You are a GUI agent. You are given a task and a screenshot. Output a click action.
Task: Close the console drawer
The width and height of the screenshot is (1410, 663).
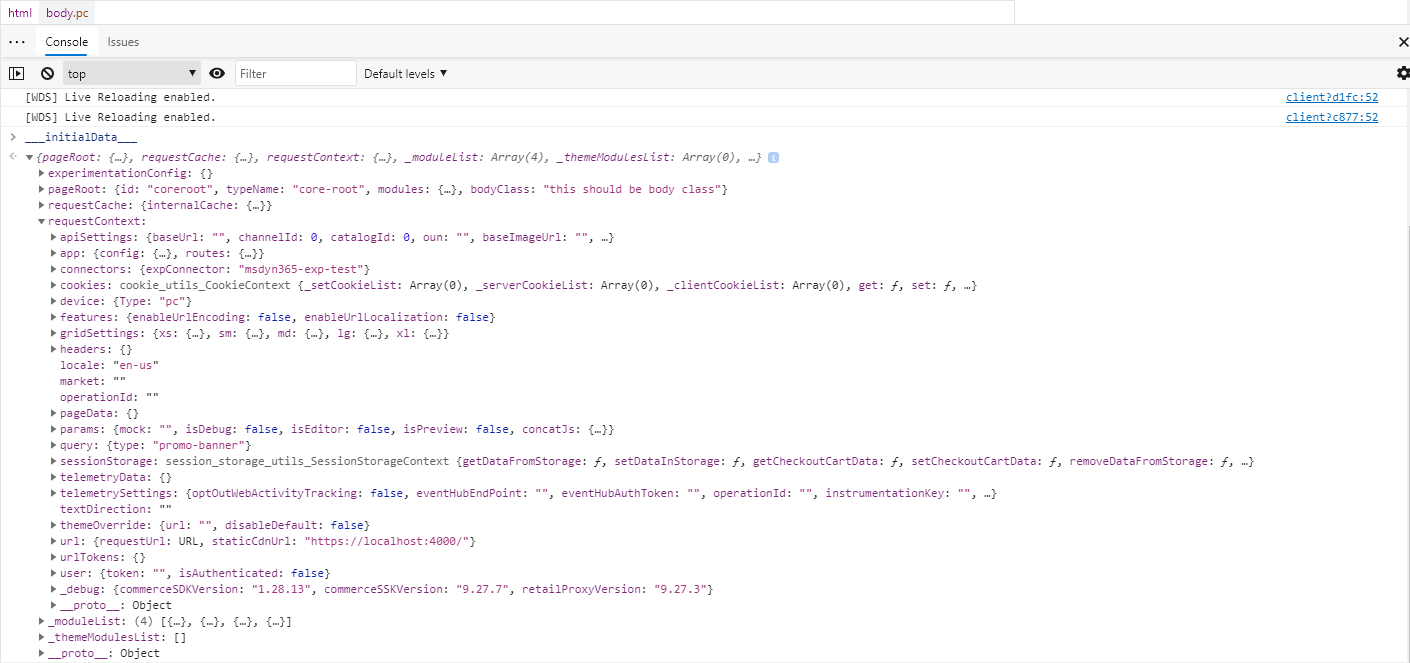1403,42
